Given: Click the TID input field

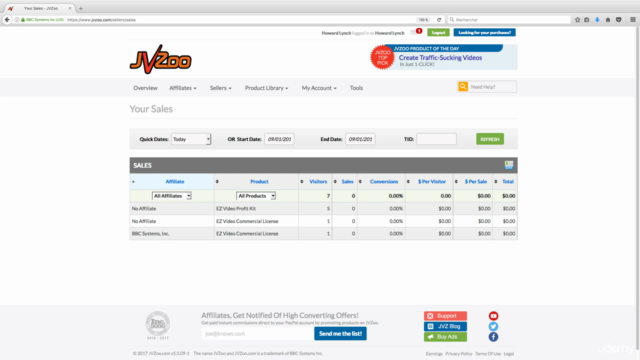Looking at the screenshot, I should coord(436,139).
